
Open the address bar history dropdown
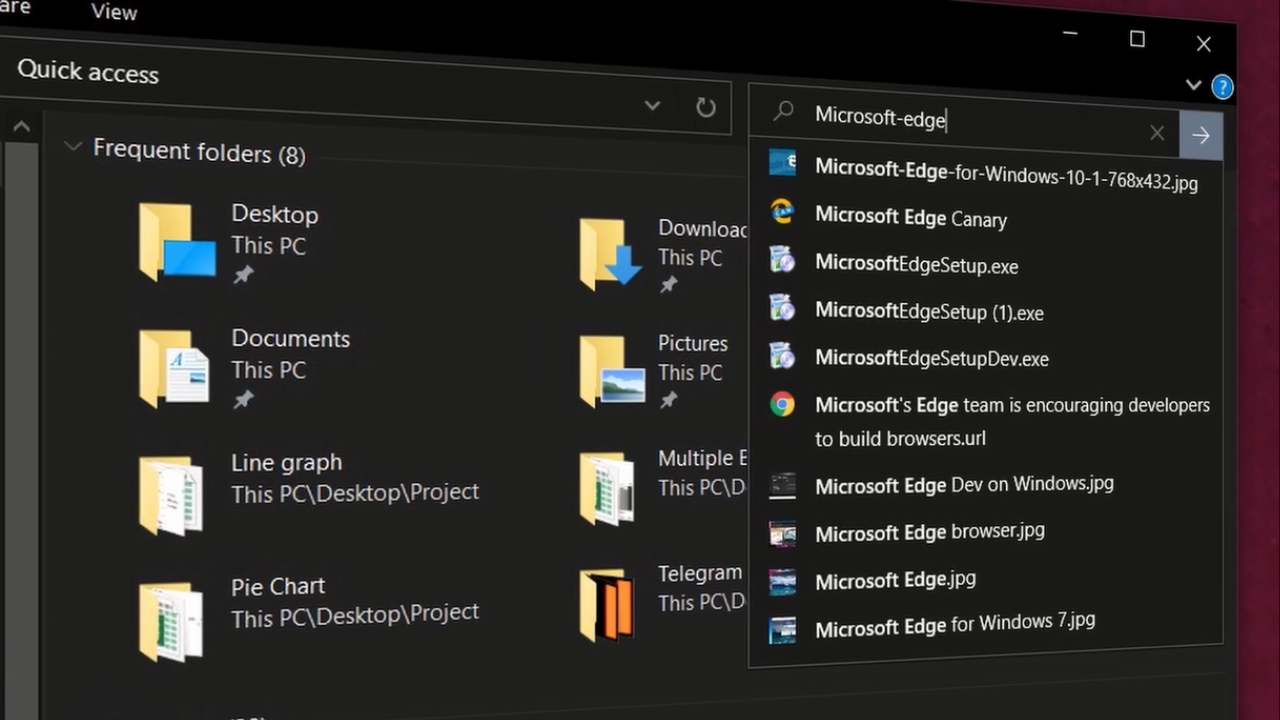click(652, 106)
